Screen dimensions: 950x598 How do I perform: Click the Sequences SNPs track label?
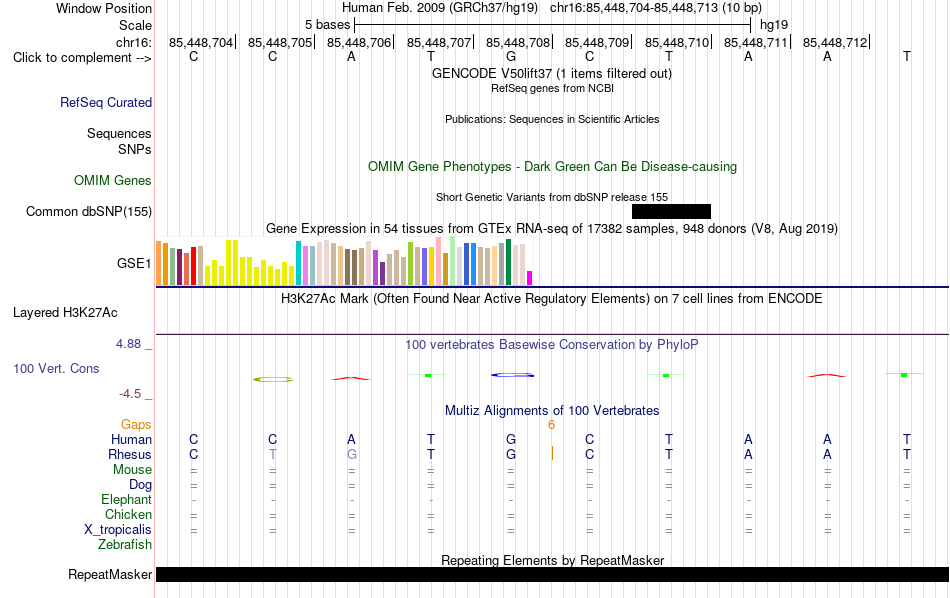pyautogui.click(x=119, y=141)
